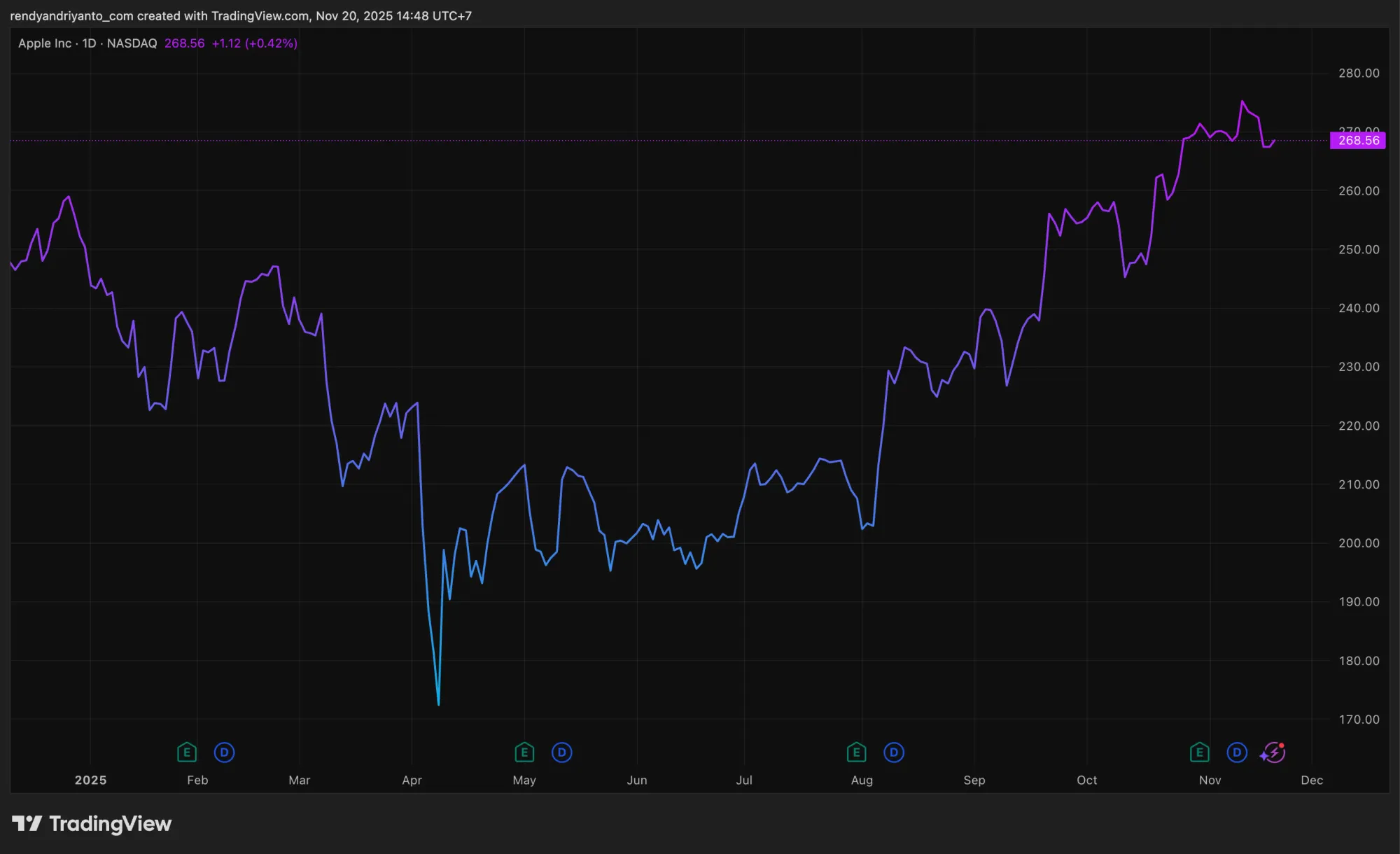This screenshot has width=1400, height=854.
Task: Select the dividend D marker near Aug
Action: (x=894, y=752)
